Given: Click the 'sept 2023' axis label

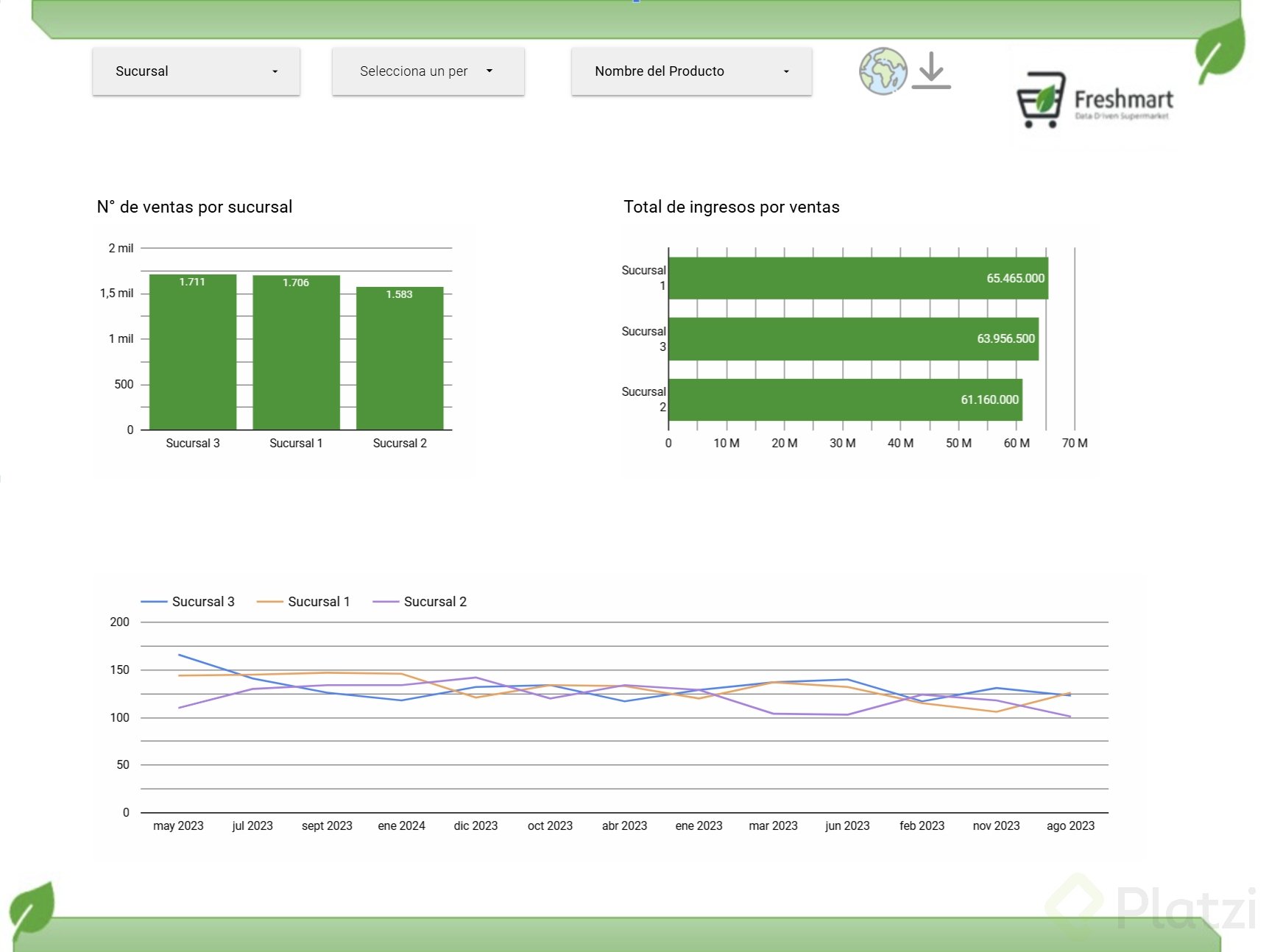Looking at the screenshot, I should 327,825.
